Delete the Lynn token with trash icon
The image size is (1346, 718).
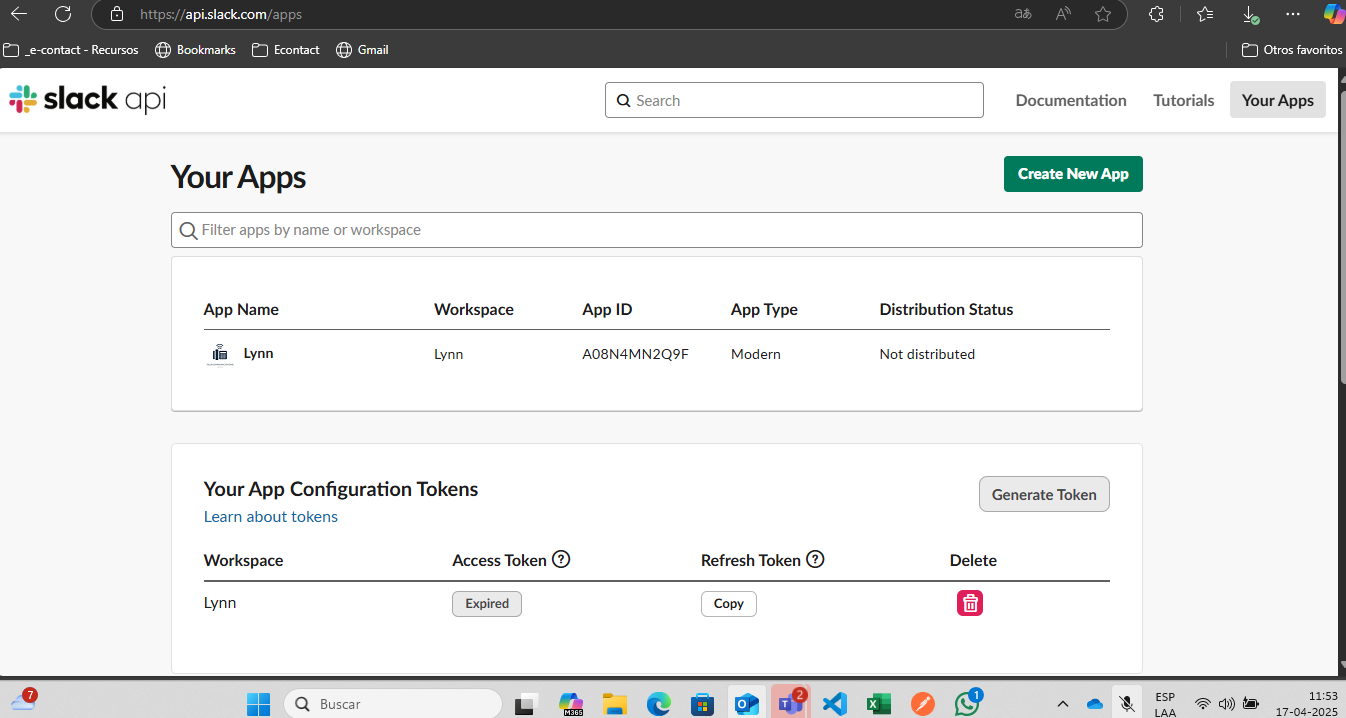tap(969, 603)
